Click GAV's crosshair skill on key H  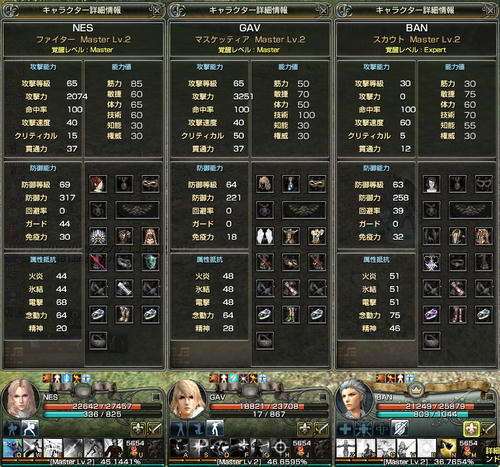pyautogui.click(x=280, y=448)
